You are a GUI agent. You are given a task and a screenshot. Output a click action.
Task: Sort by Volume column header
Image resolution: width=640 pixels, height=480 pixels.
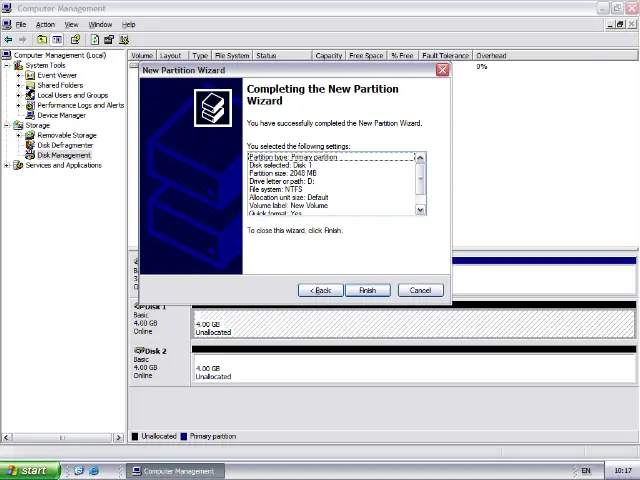[142, 56]
